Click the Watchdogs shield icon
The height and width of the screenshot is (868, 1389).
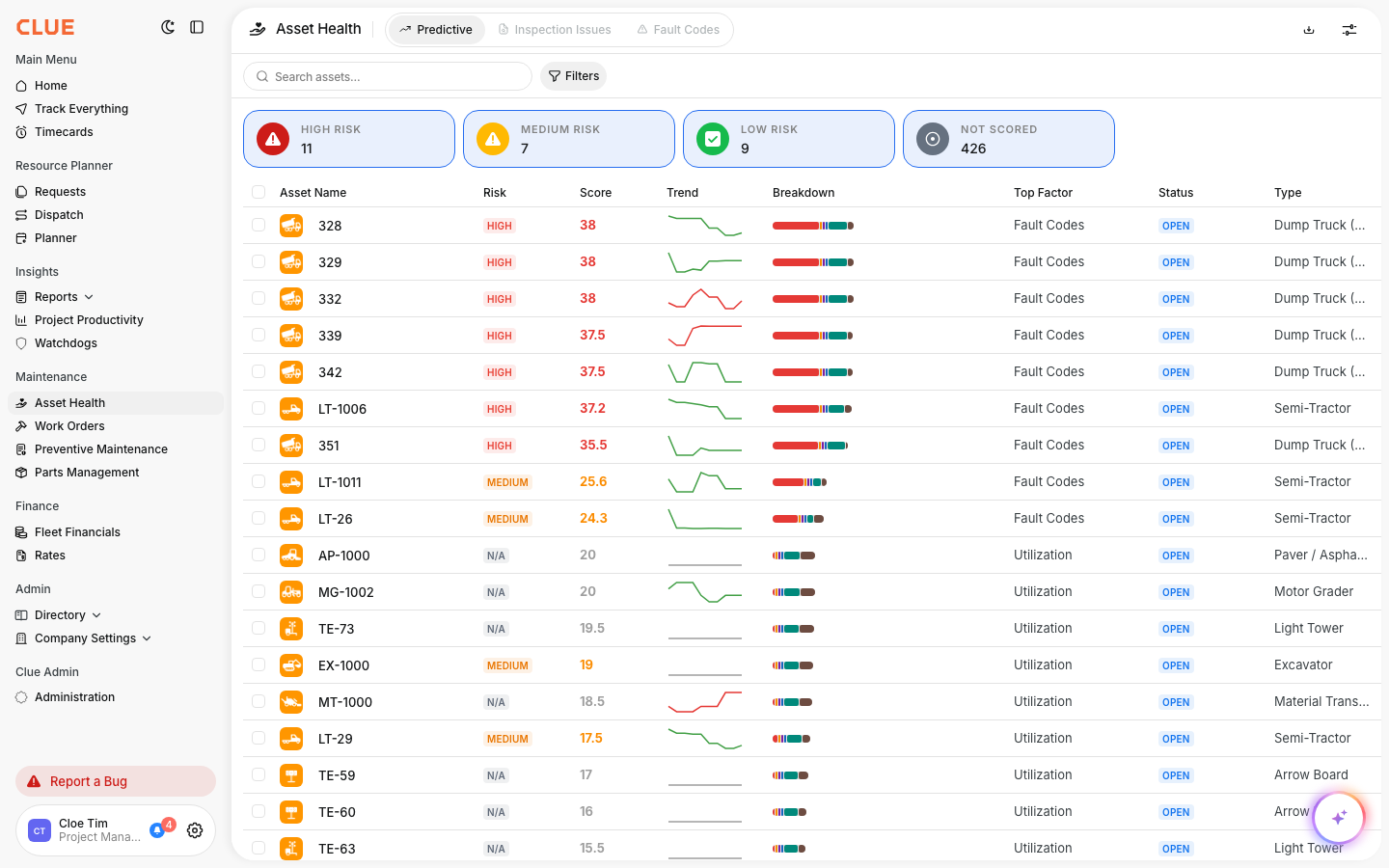21,343
